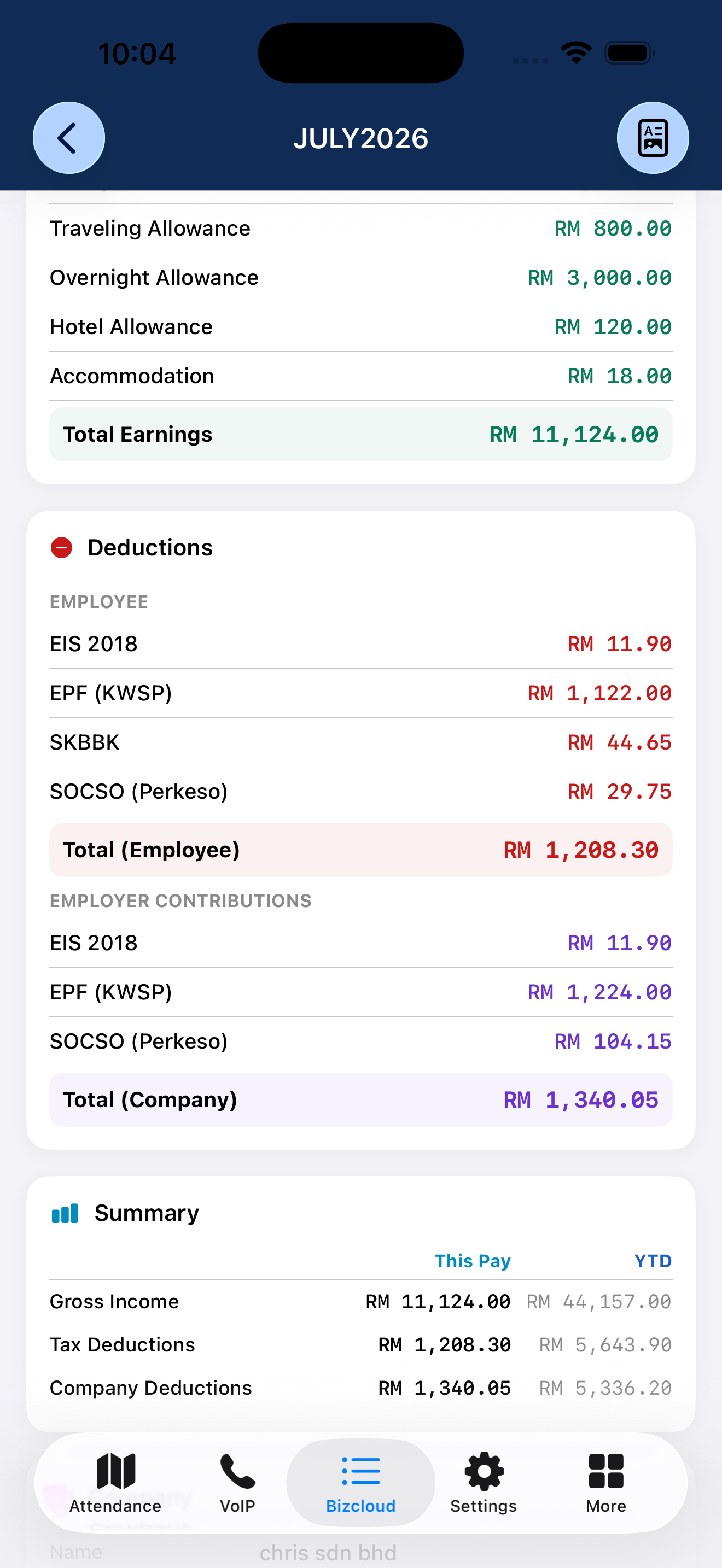Open the payslip document icon

point(653,138)
